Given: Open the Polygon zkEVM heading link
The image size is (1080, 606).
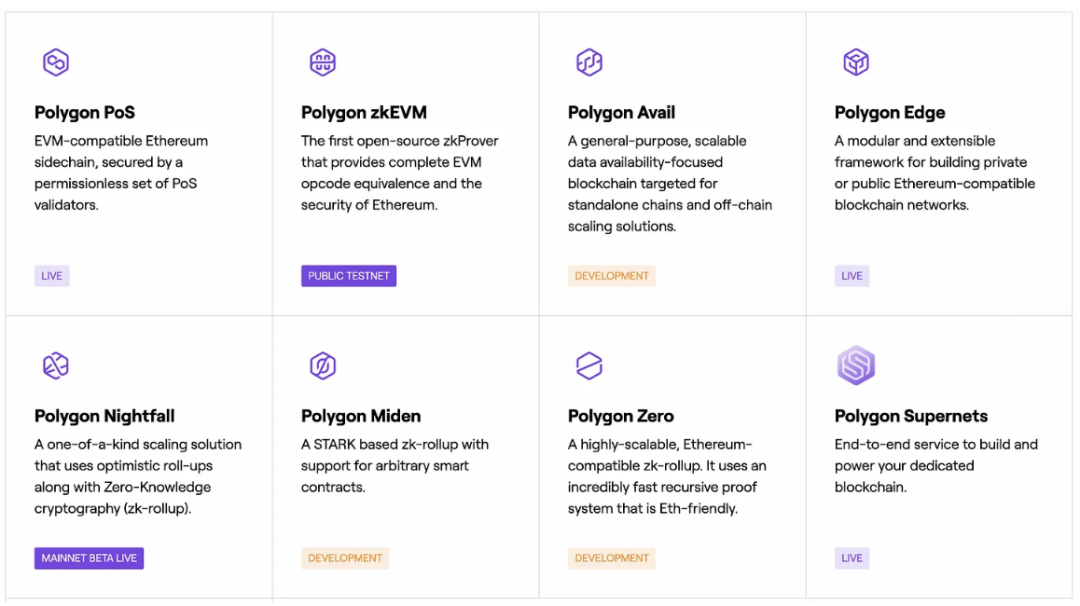Looking at the screenshot, I should (x=364, y=113).
